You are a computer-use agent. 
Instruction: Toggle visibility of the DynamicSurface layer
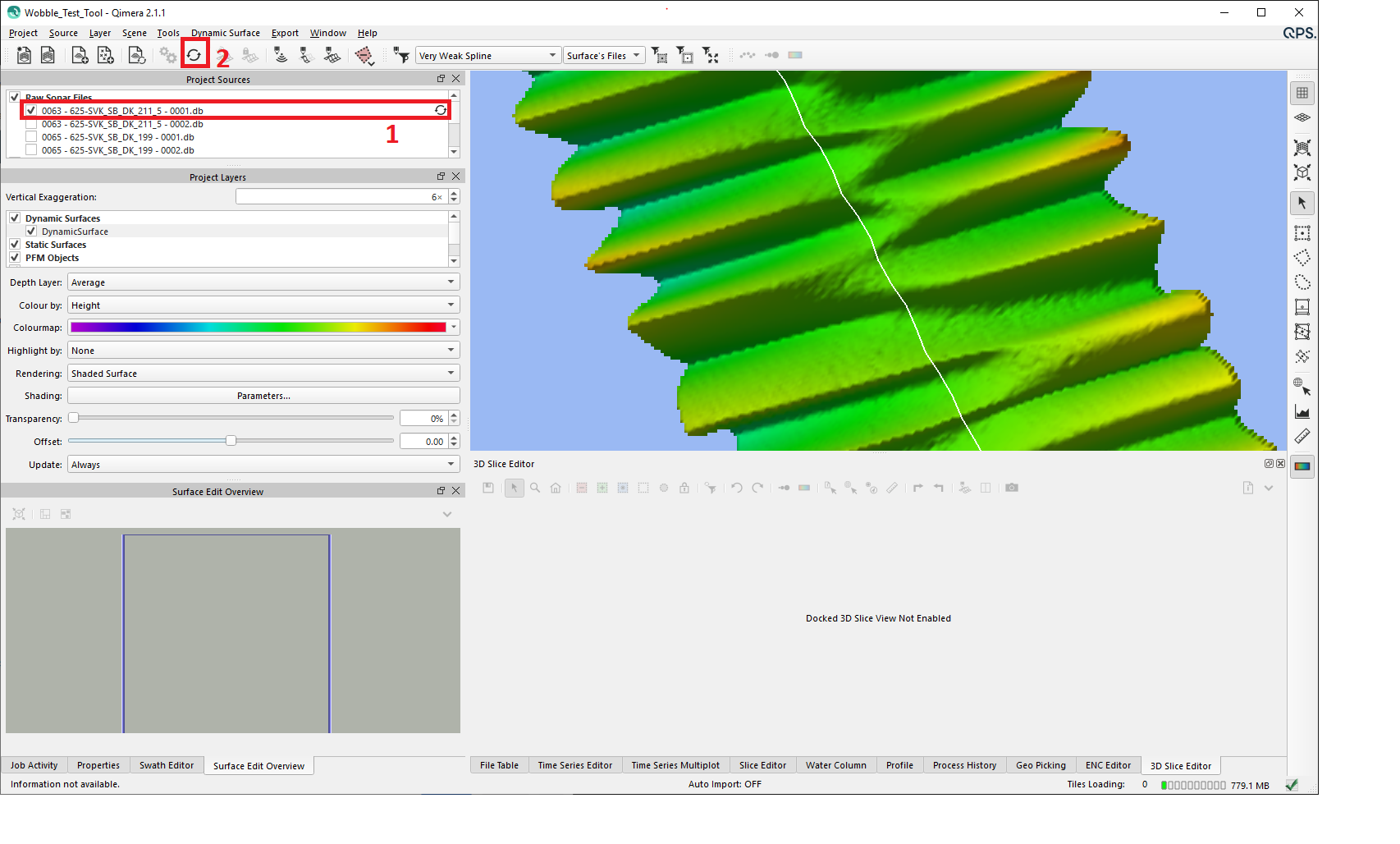tap(31, 231)
